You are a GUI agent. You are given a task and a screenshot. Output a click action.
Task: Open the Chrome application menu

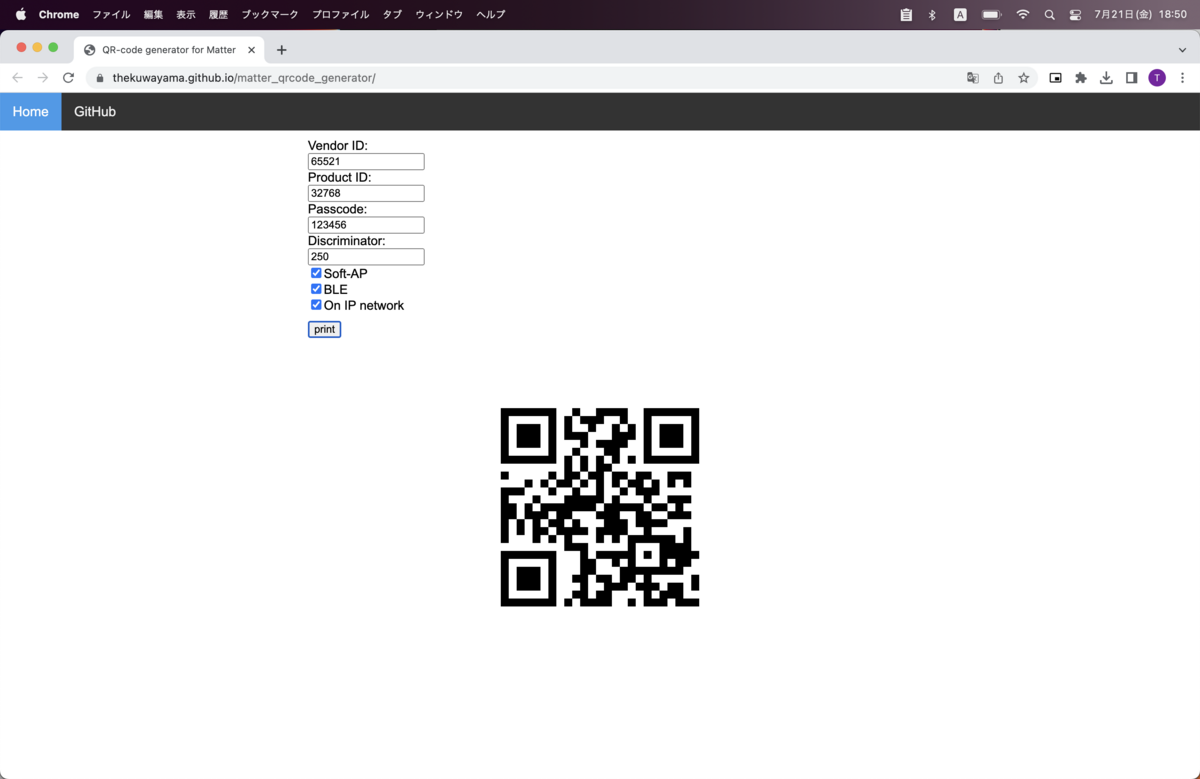(59, 14)
